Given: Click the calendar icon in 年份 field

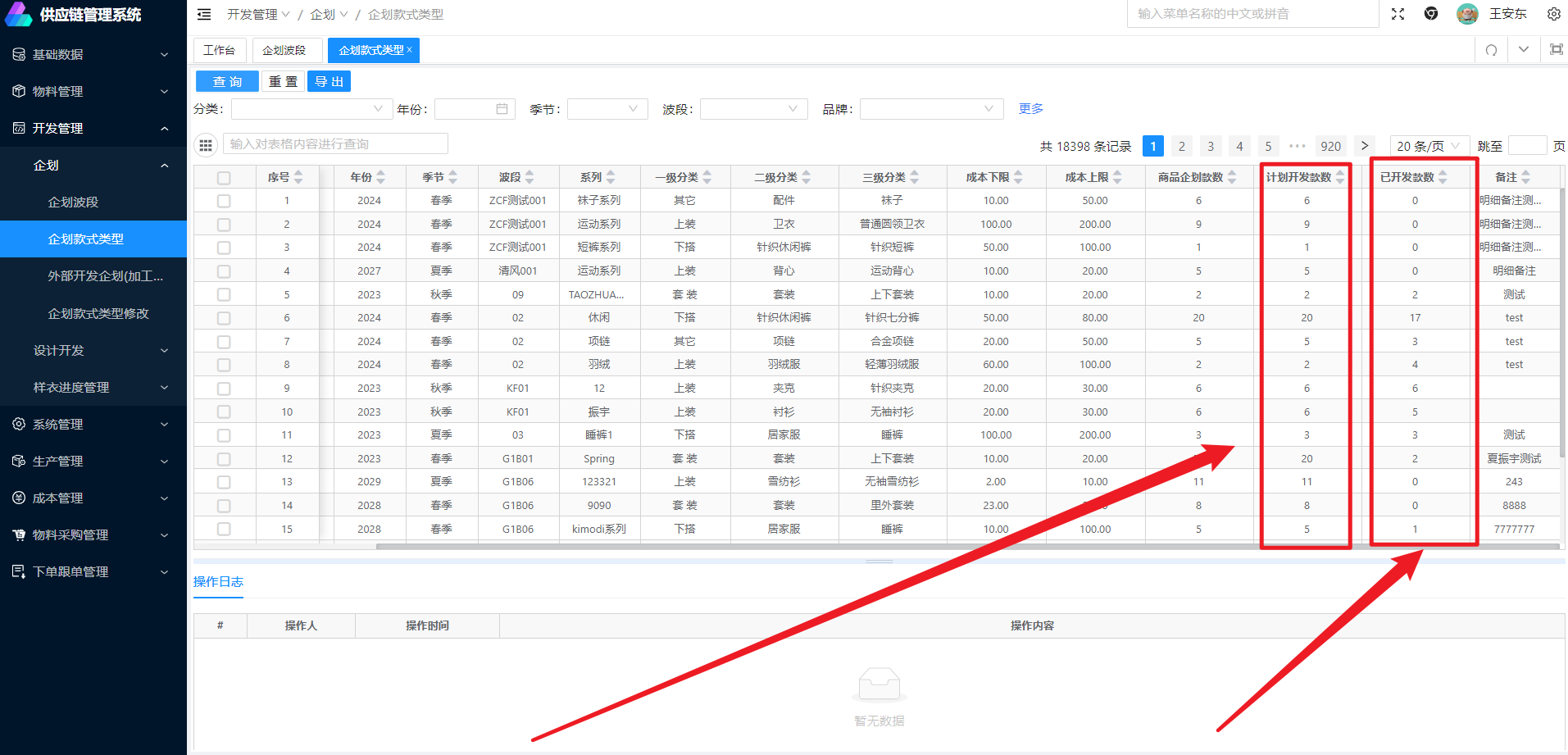Looking at the screenshot, I should point(502,109).
